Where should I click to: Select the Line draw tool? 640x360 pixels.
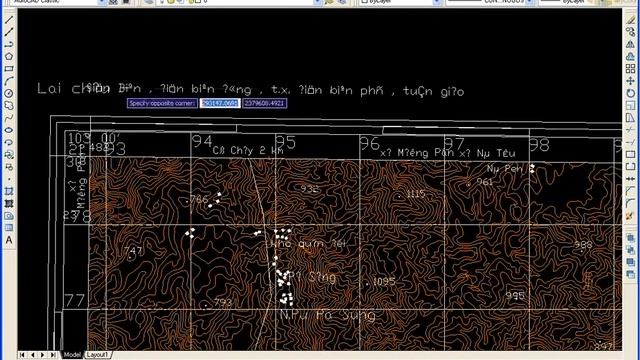[9, 20]
